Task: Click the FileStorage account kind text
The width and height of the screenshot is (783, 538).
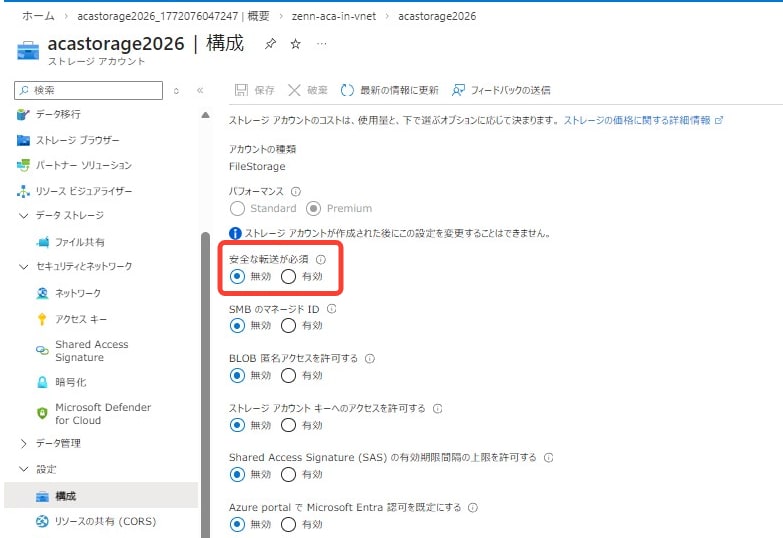Action: coord(257,166)
